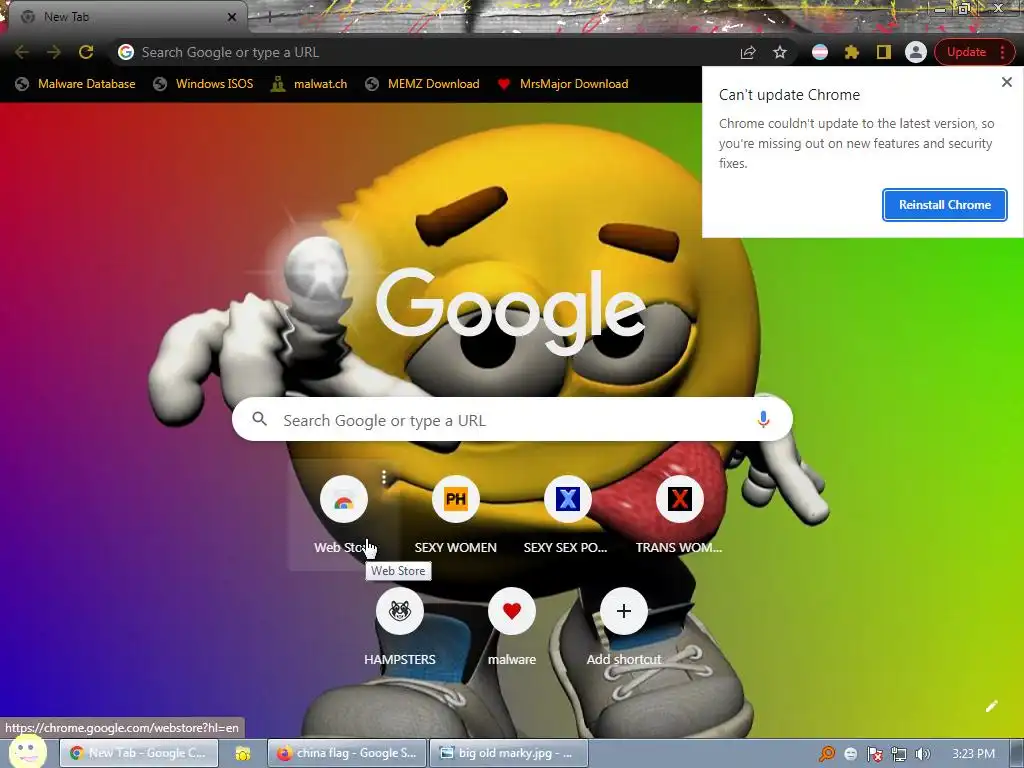Screen dimensions: 1024x768
Task: Share this page icon in address bar
Action: tap(748, 52)
